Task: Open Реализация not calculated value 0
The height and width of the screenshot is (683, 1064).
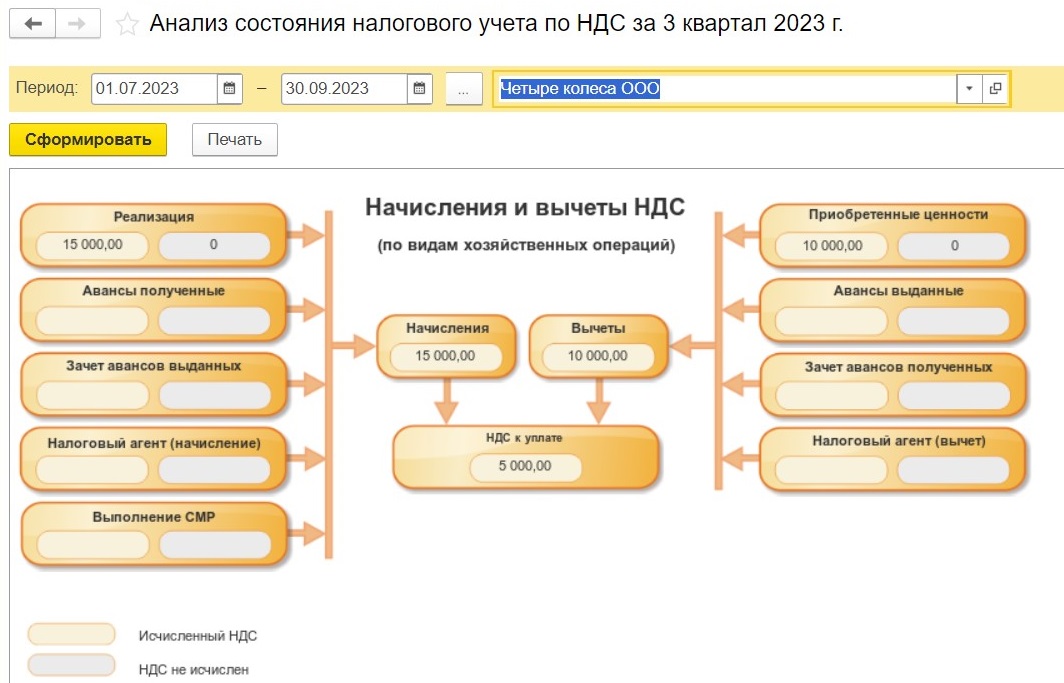Action: pyautogui.click(x=214, y=245)
